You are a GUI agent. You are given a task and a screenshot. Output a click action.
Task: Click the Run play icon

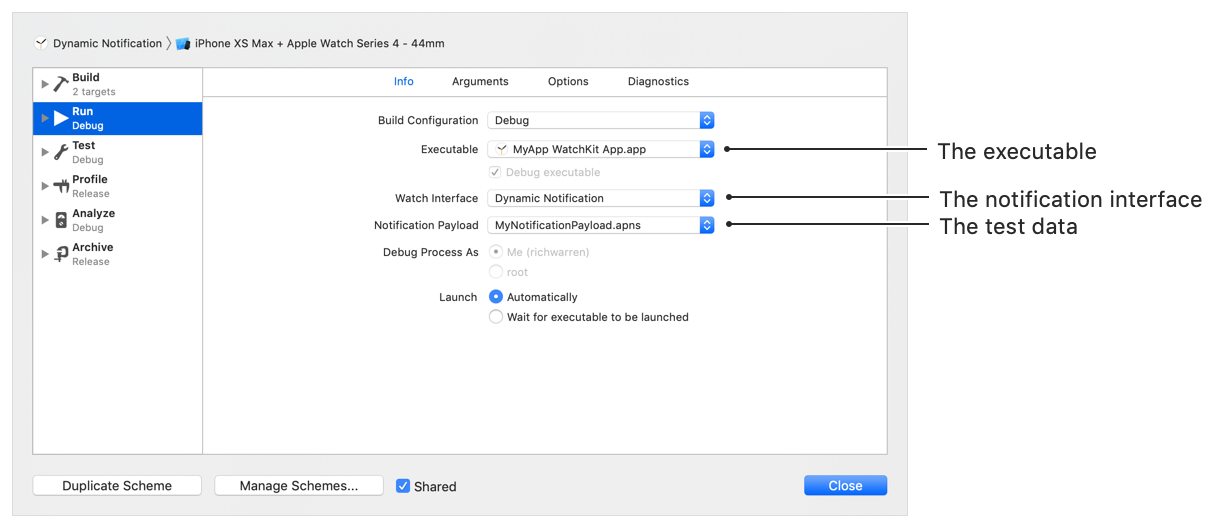[x=61, y=118]
